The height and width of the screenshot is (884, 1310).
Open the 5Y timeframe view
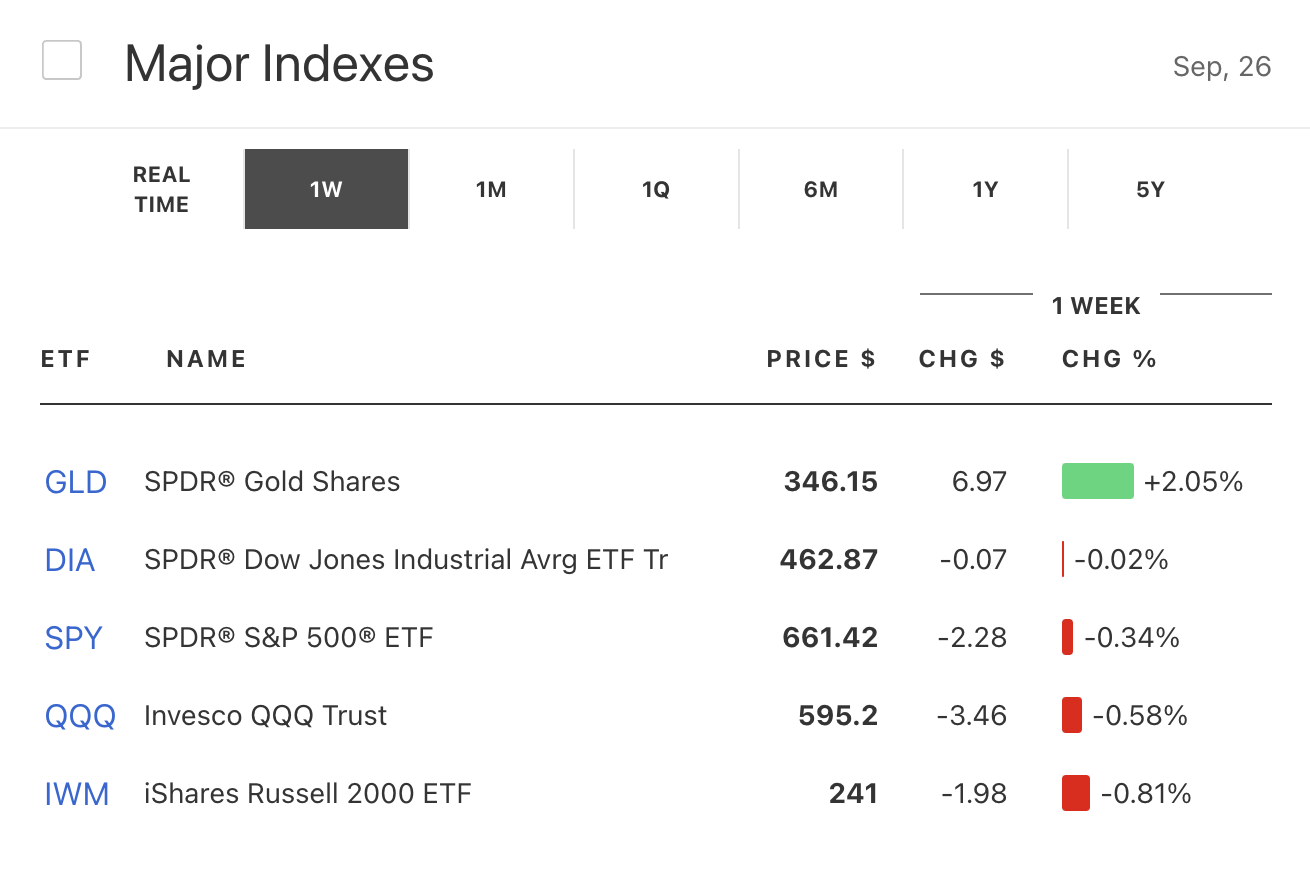[x=1150, y=190]
